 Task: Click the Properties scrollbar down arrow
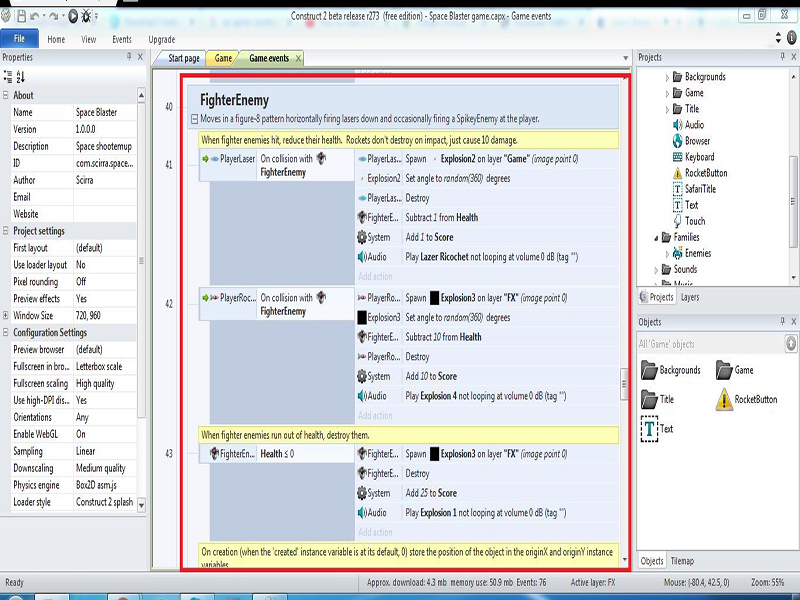click(141, 505)
